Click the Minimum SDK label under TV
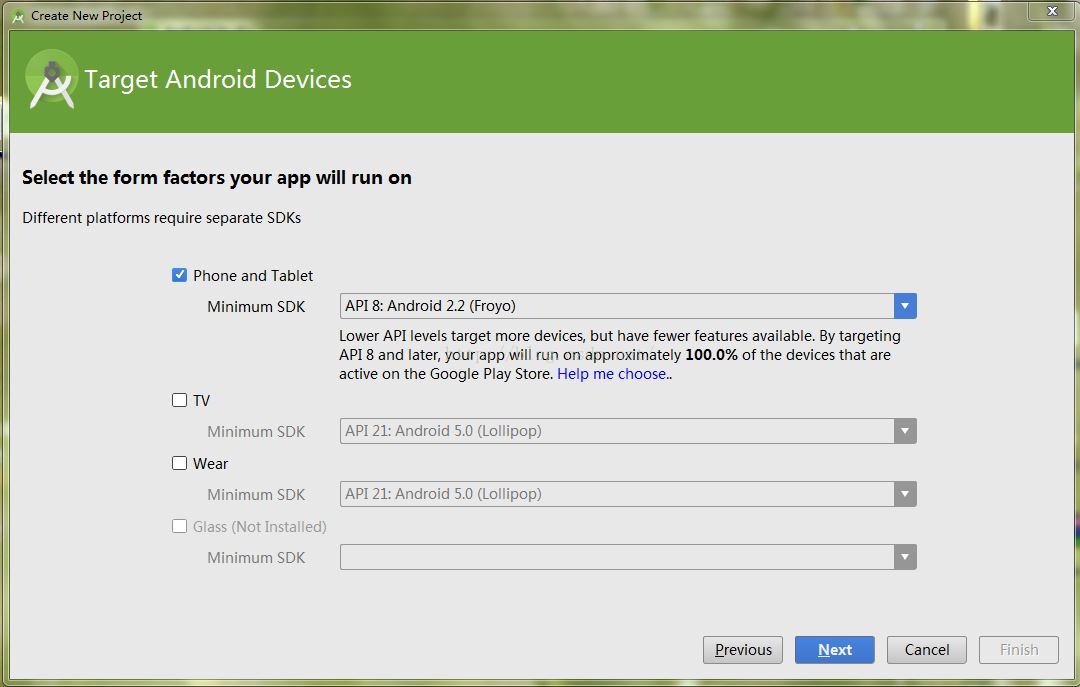Screen dimensions: 1080x687 pyautogui.click(x=256, y=431)
